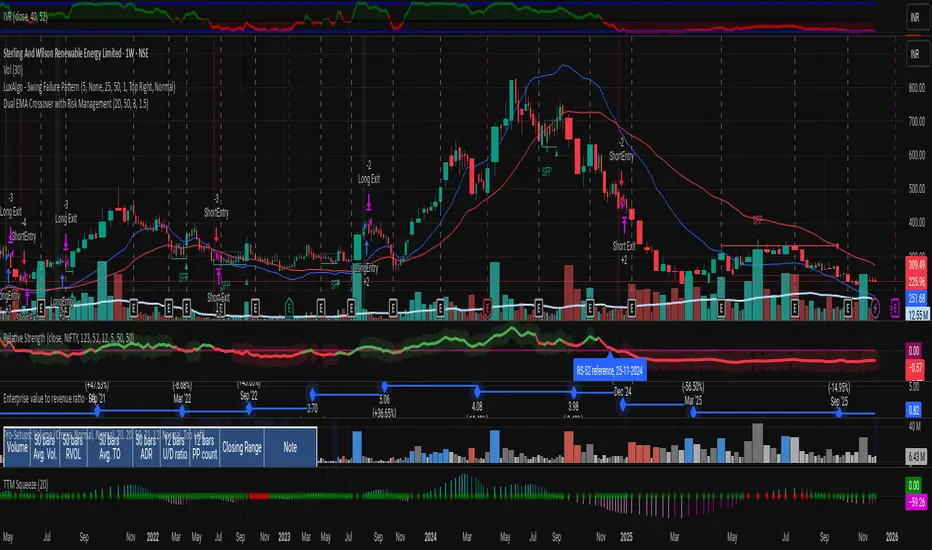The height and width of the screenshot is (550, 932).
Task: Click the red earnings E marker
Action: (487, 307)
